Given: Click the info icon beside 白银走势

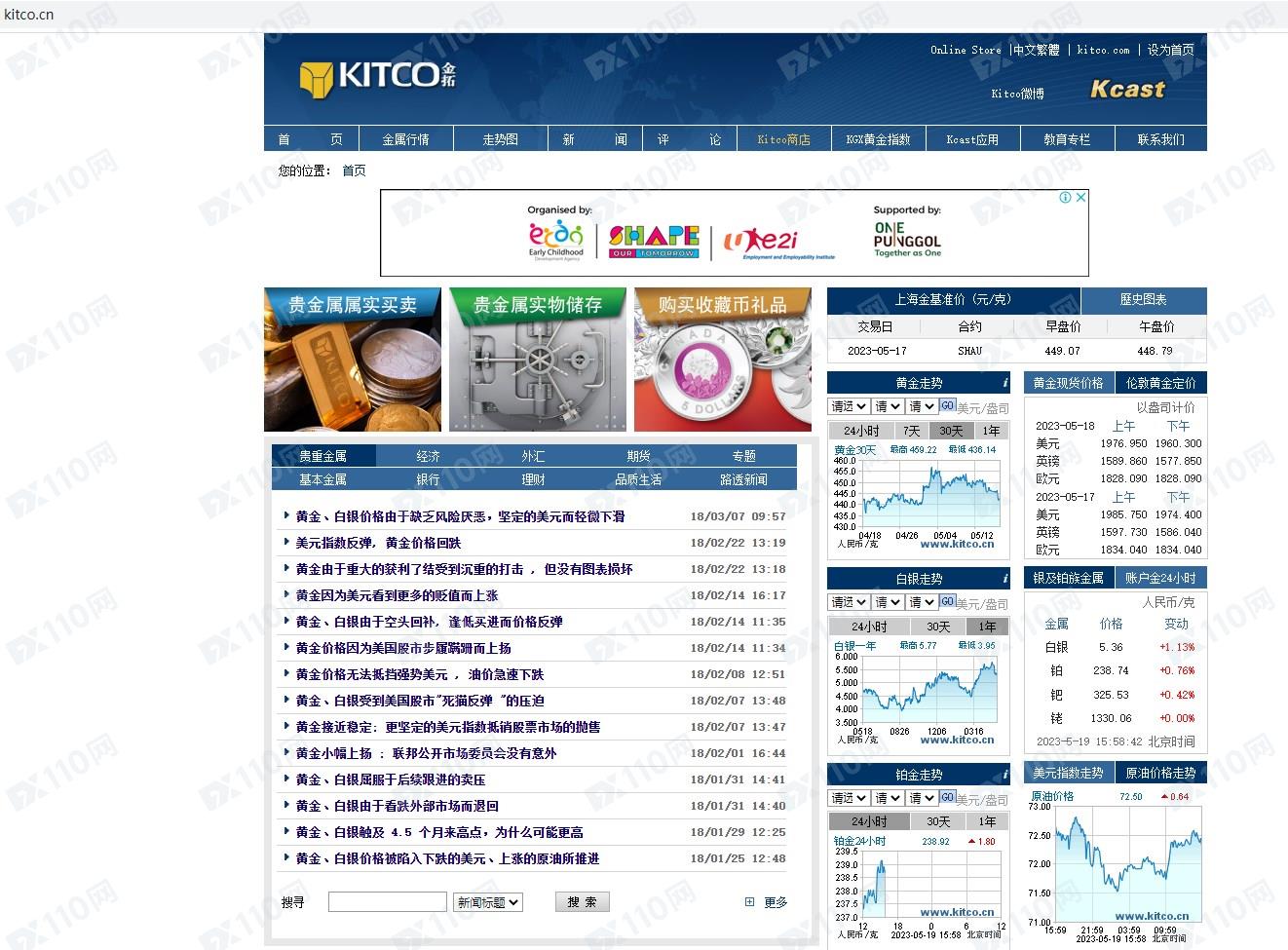Looking at the screenshot, I should click(1004, 579).
